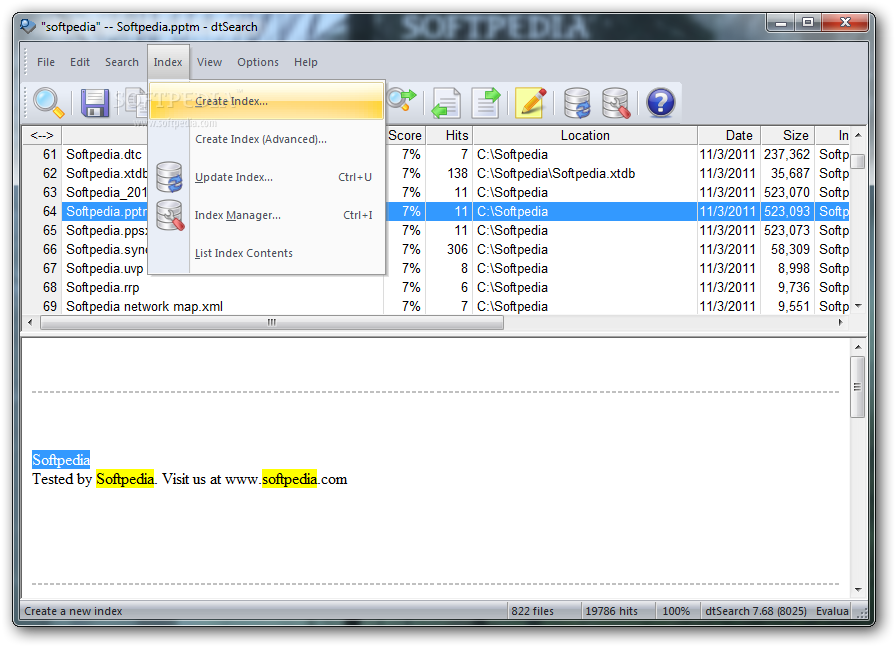896x647 pixels.
Task: Click the results list left scroll arrow
Action: coord(30,322)
